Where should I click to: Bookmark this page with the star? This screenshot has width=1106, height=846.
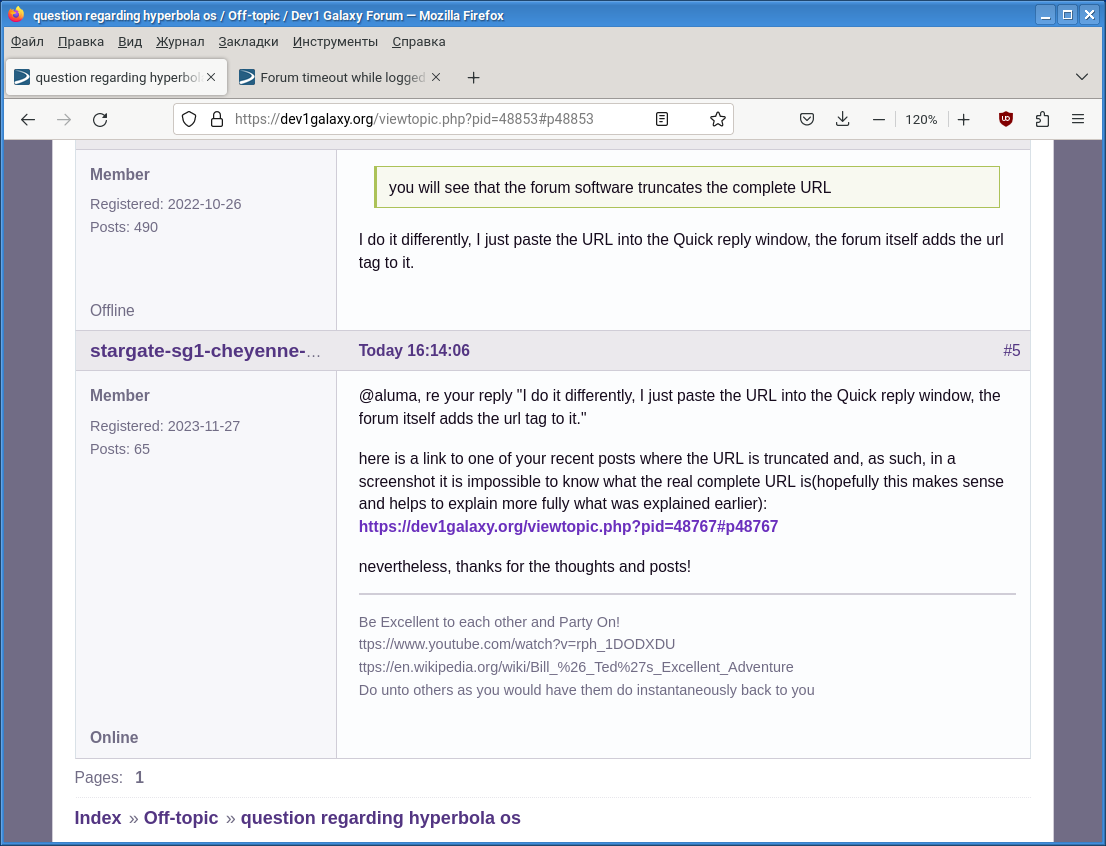point(717,119)
